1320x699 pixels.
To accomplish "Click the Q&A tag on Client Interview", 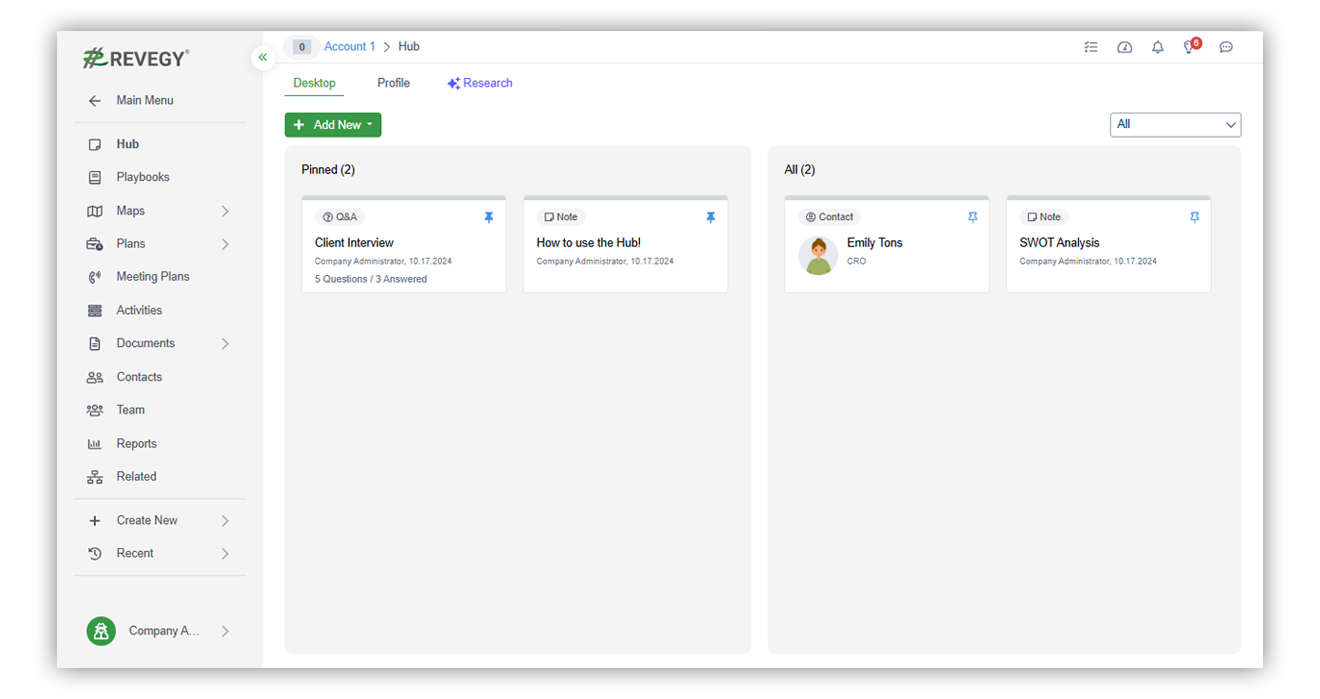I will (340, 217).
